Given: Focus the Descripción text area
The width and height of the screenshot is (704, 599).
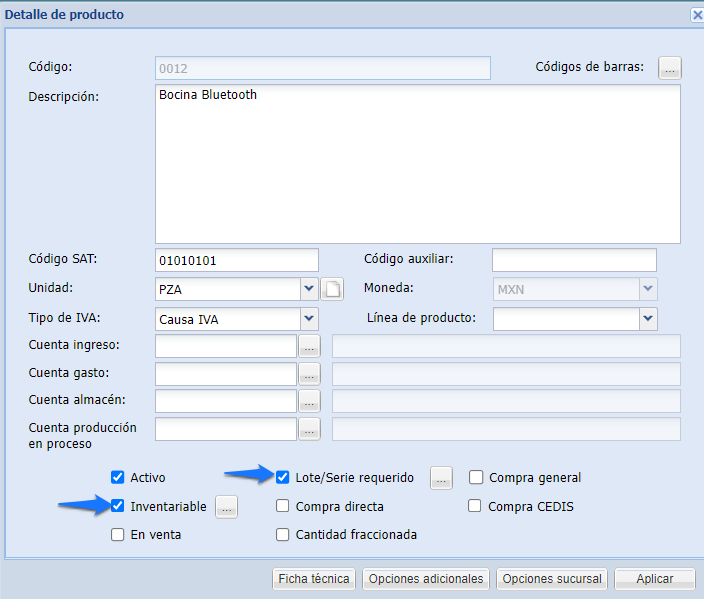Looking at the screenshot, I should click(x=417, y=164).
